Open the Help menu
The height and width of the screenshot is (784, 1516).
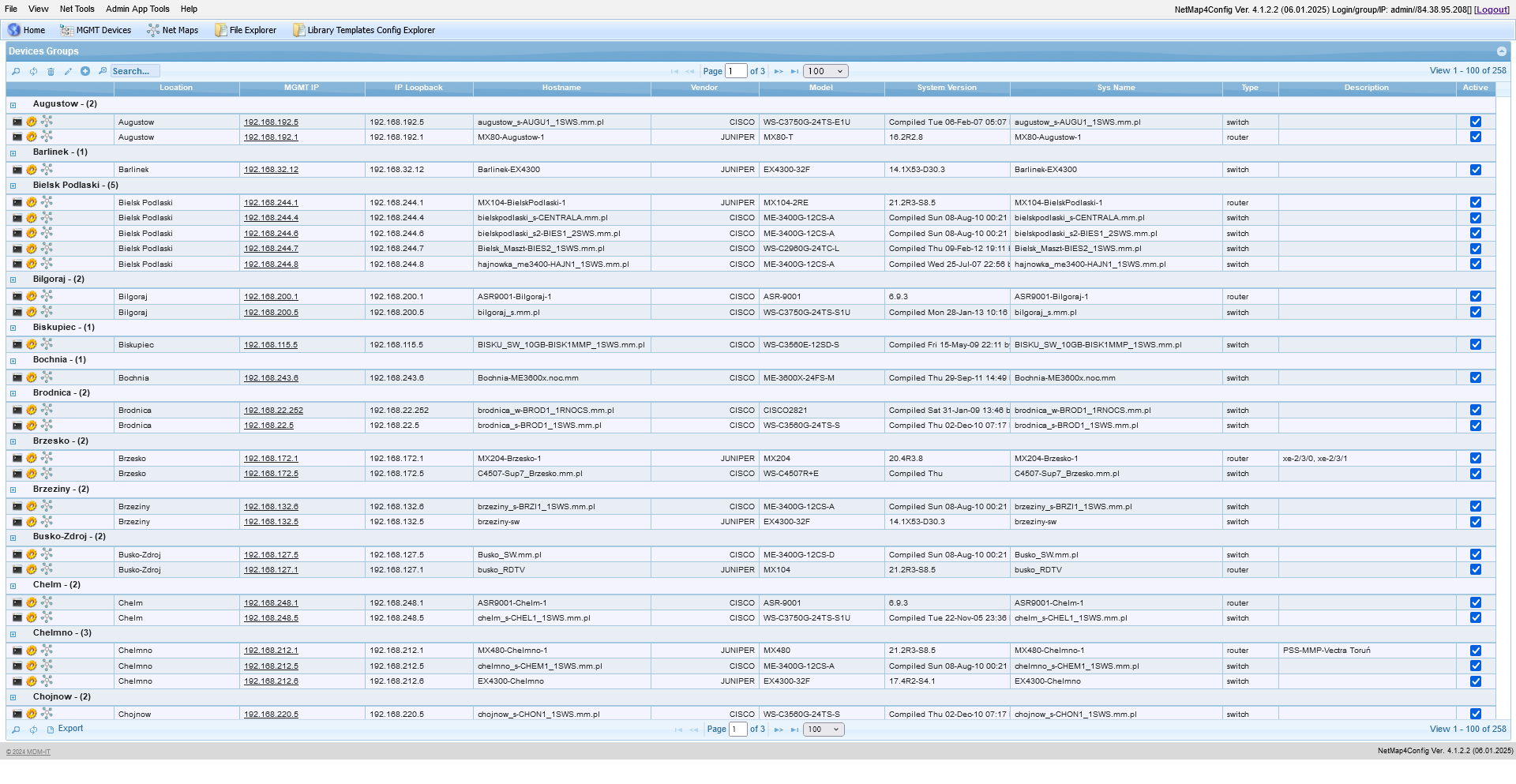pyautogui.click(x=189, y=9)
